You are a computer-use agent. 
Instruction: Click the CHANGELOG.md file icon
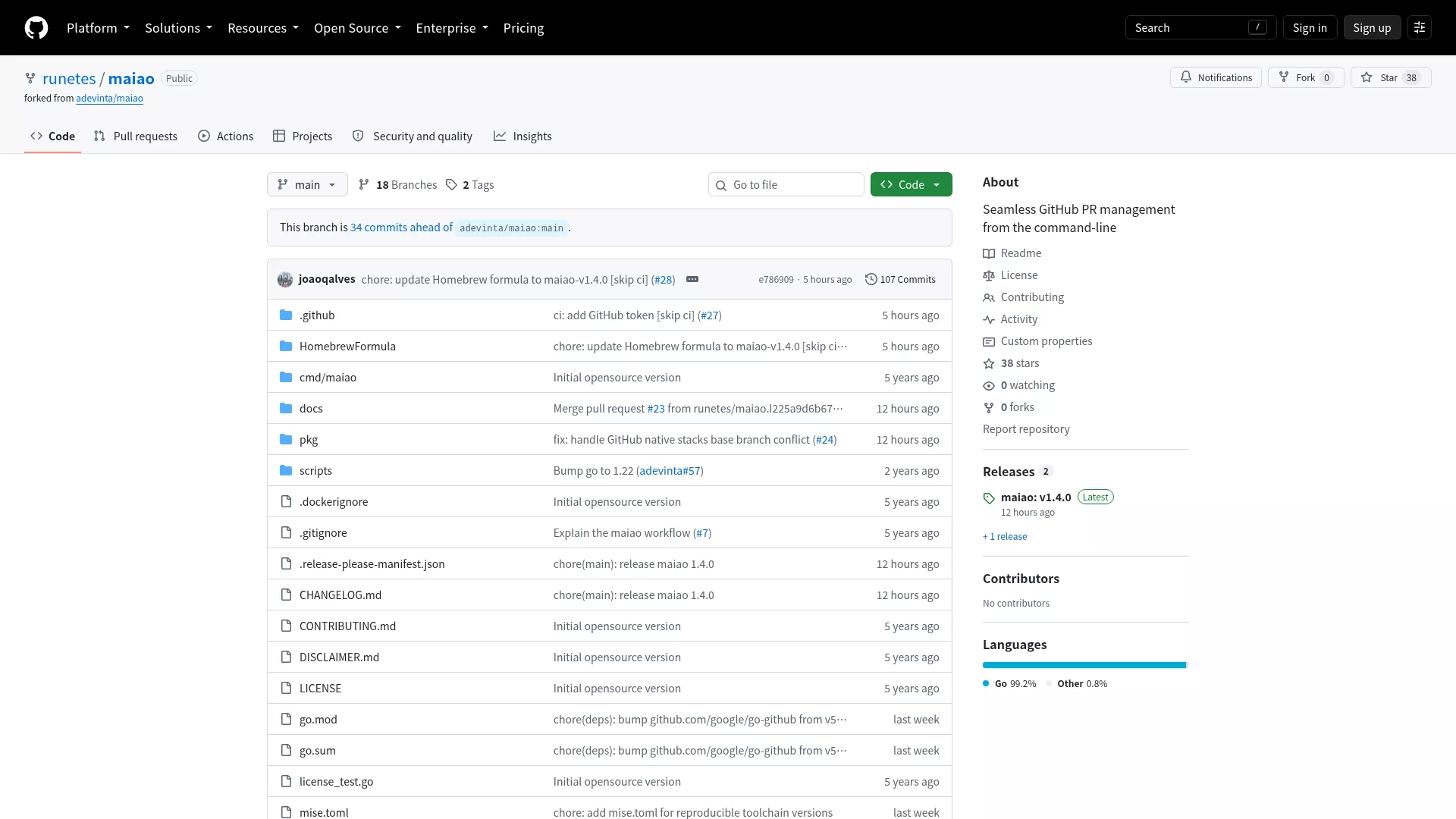(286, 595)
